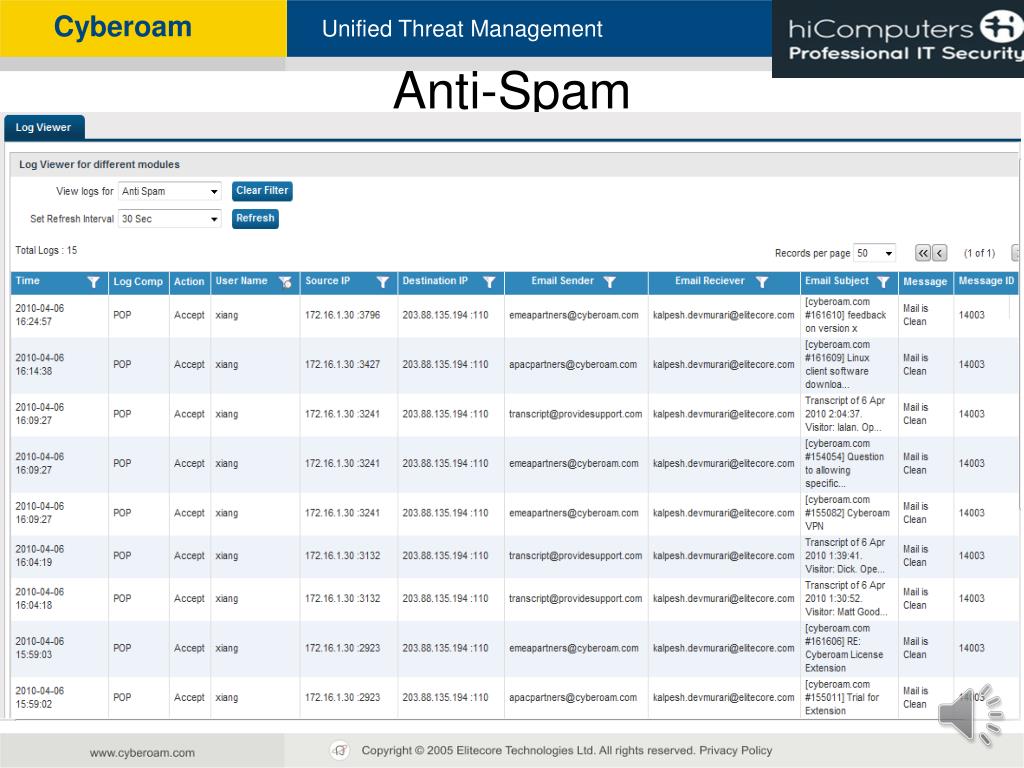Open Email Reciever filter icon
Image resolution: width=1024 pixels, height=768 pixels.
click(x=761, y=282)
